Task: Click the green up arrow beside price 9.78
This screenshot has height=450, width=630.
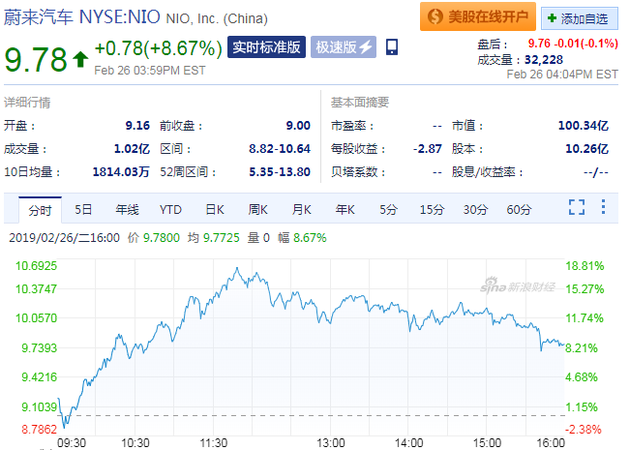Action: point(80,59)
